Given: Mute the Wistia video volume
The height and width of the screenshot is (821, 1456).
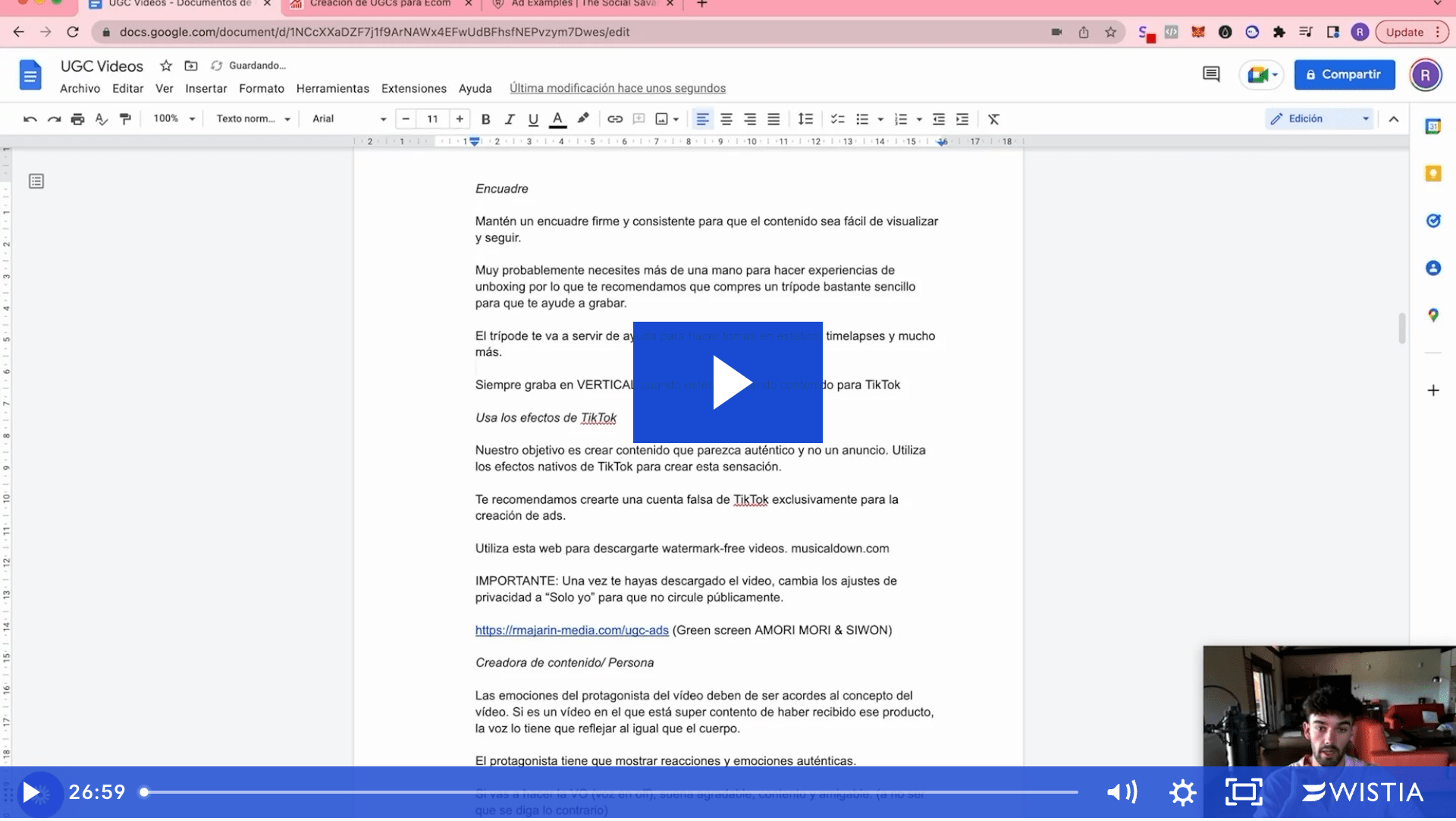Looking at the screenshot, I should click(x=1122, y=792).
